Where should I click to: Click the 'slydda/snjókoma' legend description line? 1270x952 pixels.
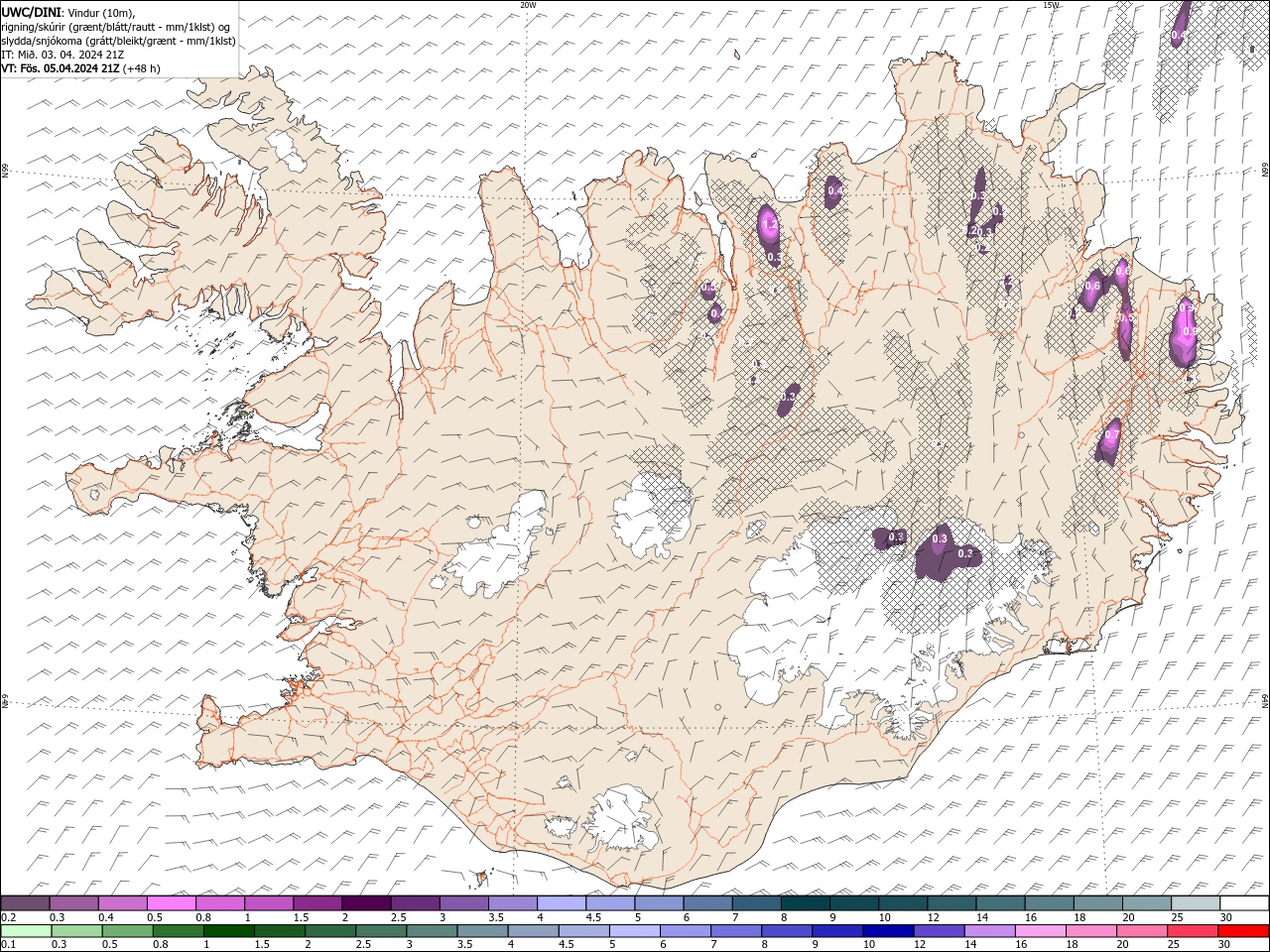pyautogui.click(x=119, y=41)
